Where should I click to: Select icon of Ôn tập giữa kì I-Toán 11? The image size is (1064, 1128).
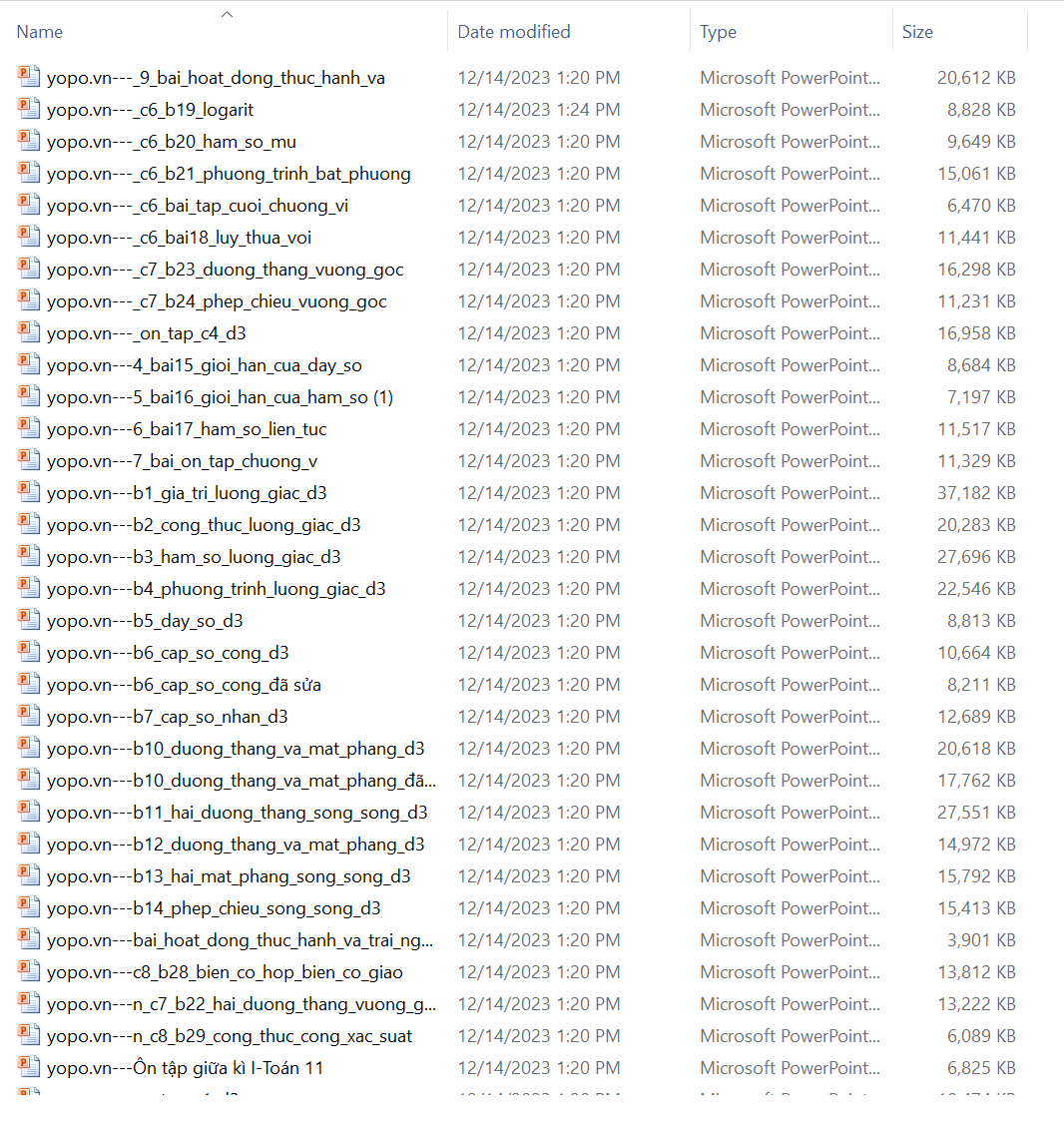coord(29,1068)
